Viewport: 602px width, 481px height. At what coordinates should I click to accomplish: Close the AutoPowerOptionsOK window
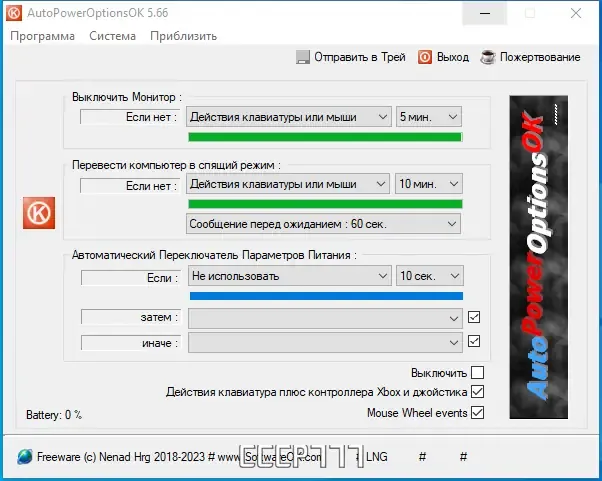(576, 13)
